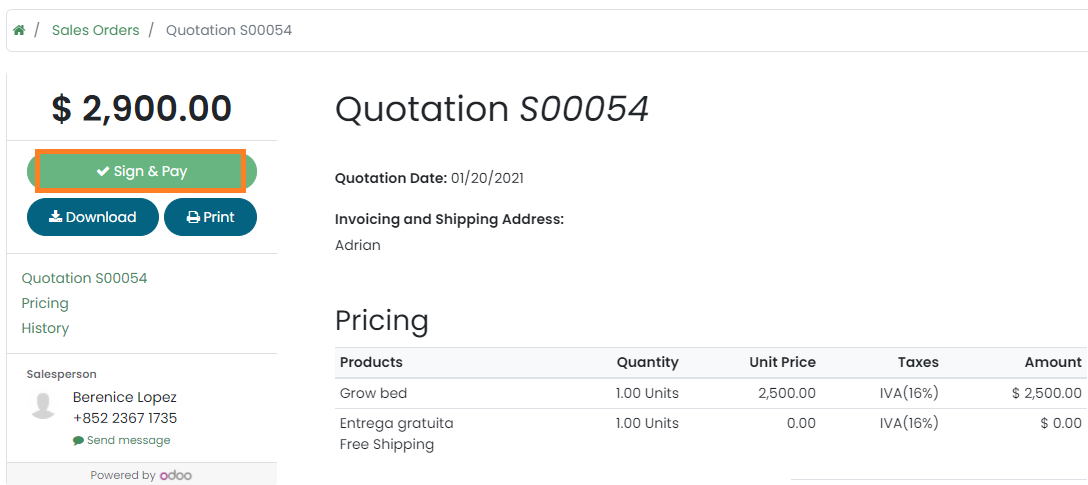Image resolution: width=1088 pixels, height=485 pixels.
Task: Click the home icon in breadcrumb
Action: 19,30
